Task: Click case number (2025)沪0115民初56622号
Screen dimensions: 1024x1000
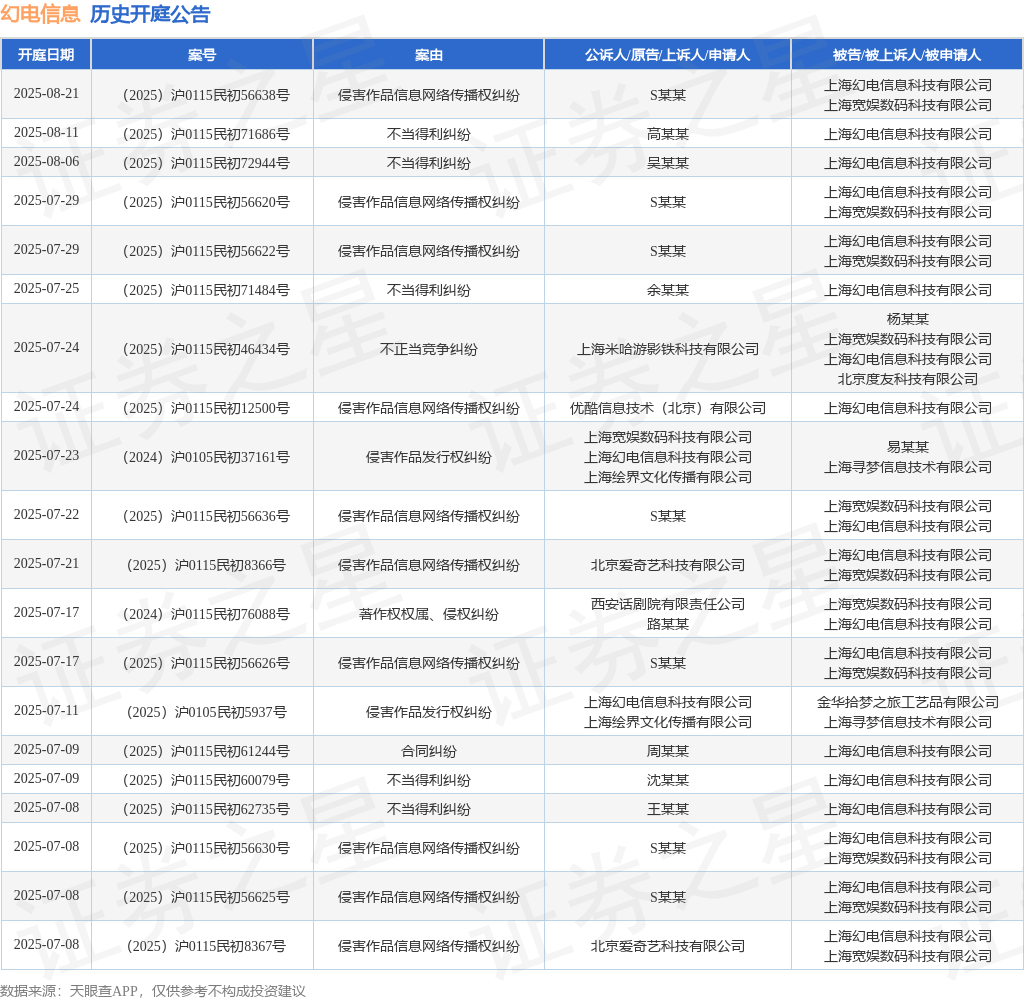Action: tap(206, 251)
